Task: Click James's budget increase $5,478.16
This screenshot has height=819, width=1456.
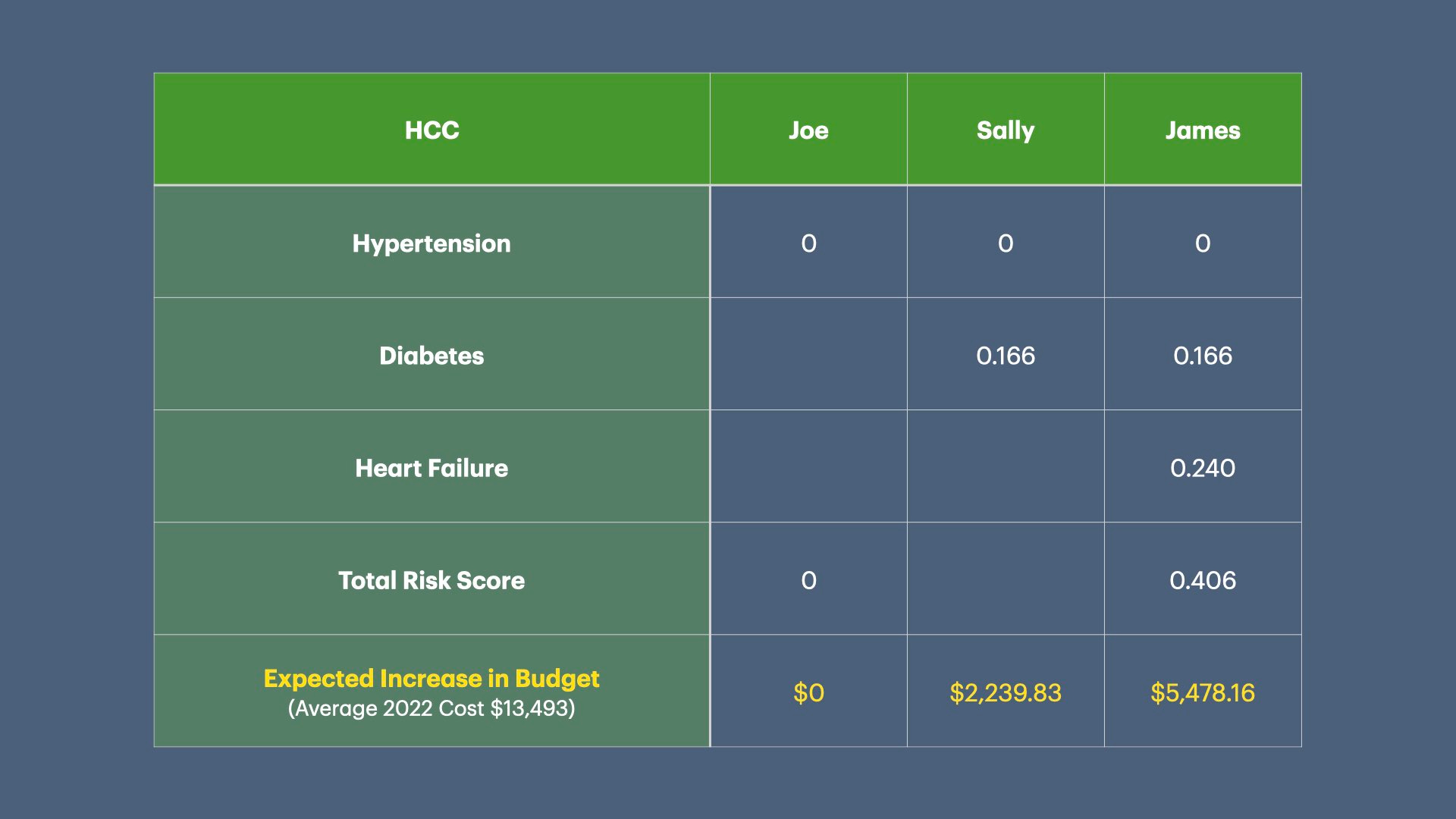Action: pos(1203,692)
